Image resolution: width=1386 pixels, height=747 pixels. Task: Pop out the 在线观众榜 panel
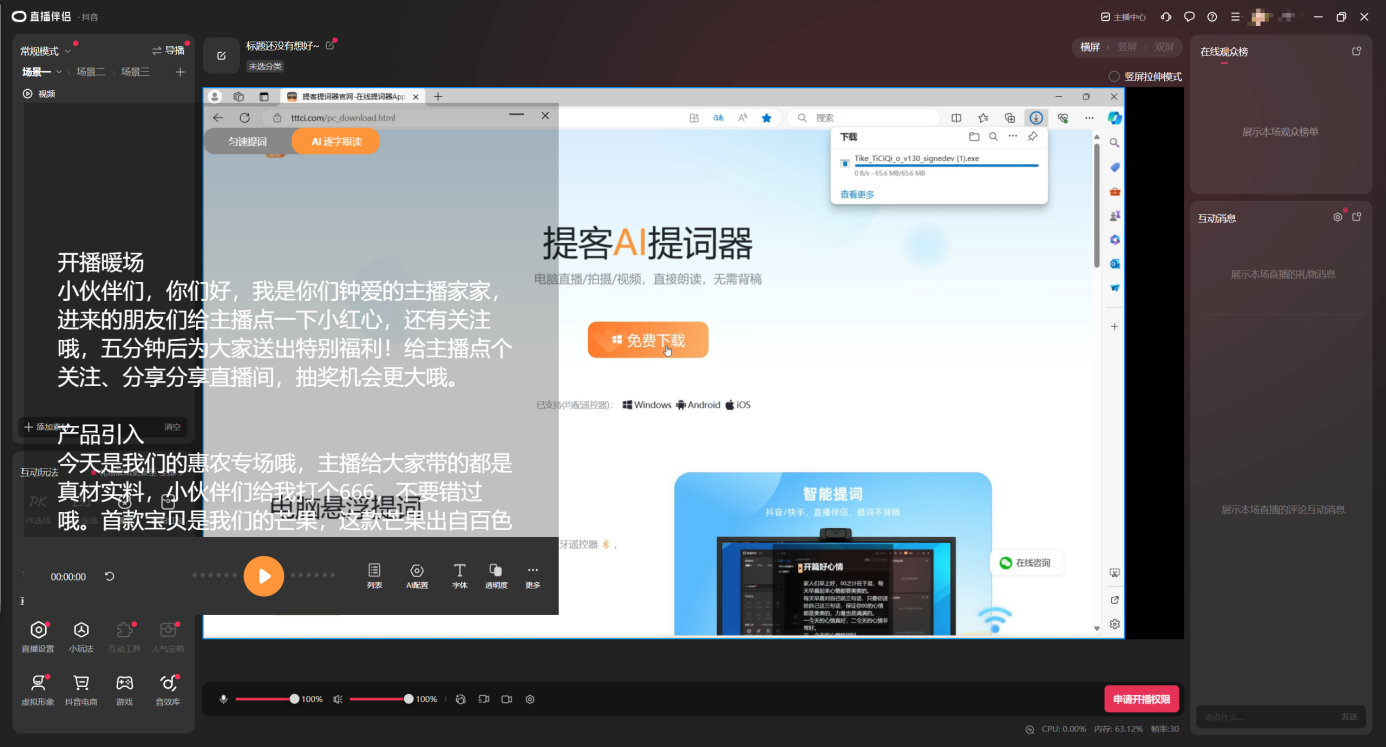point(1357,51)
